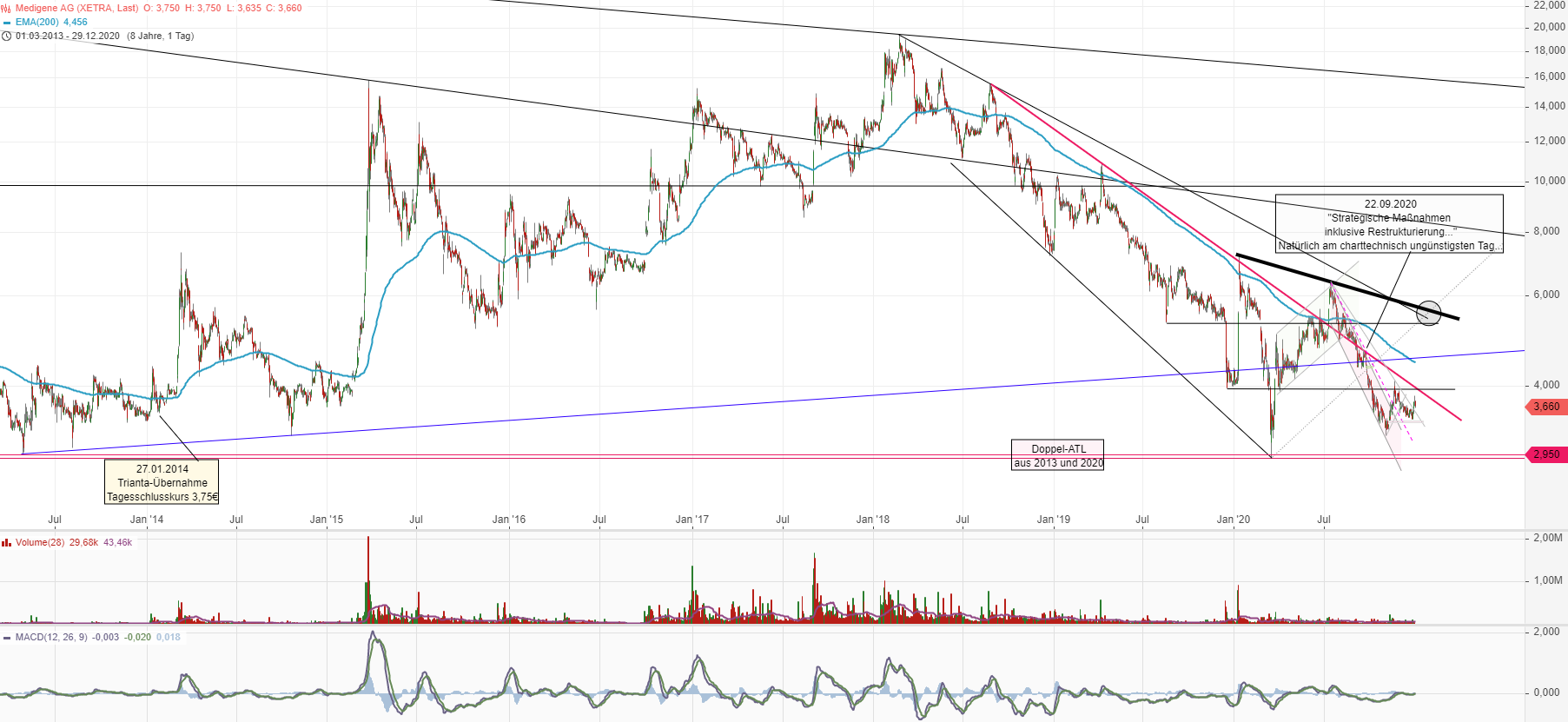Click the 14,000 price axis label
Screen dimensions: 1568x722
tap(1549, 106)
